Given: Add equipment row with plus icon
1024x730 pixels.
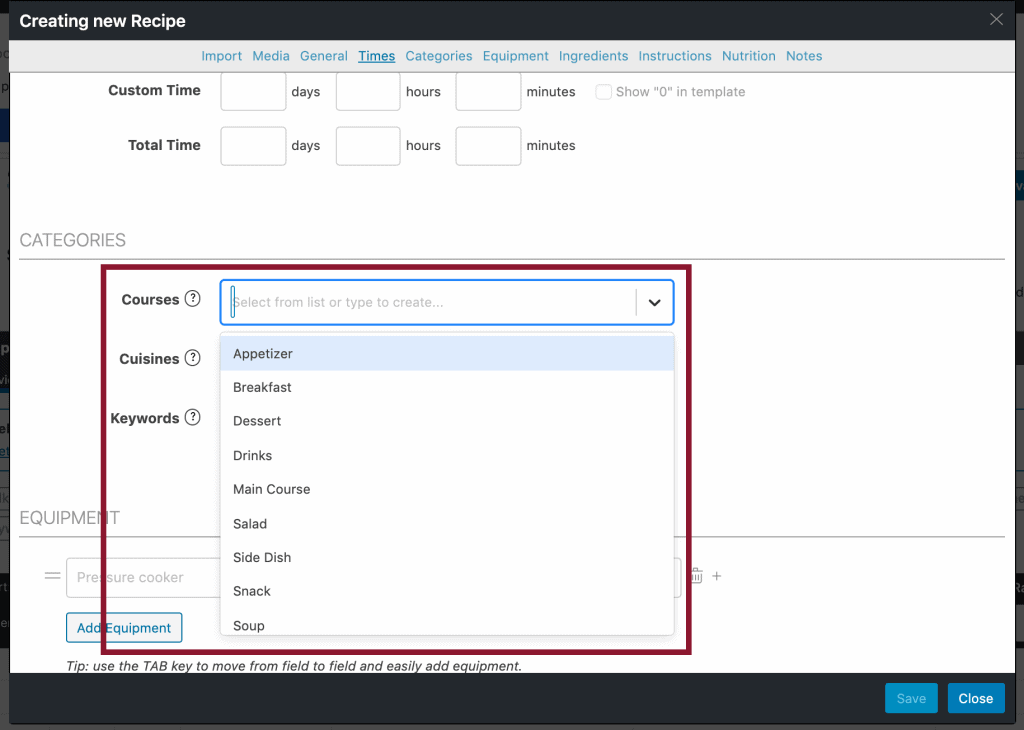Looking at the screenshot, I should [x=716, y=576].
